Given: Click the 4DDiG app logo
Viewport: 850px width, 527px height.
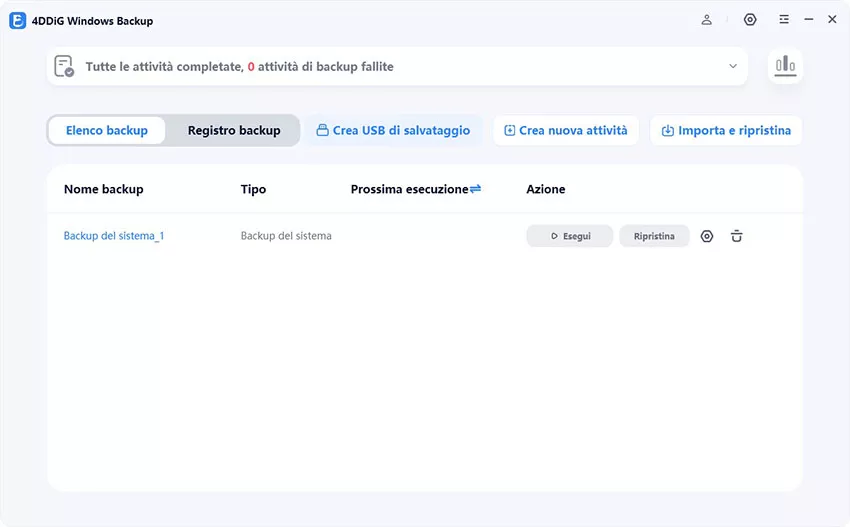Looking at the screenshot, I should [17, 21].
